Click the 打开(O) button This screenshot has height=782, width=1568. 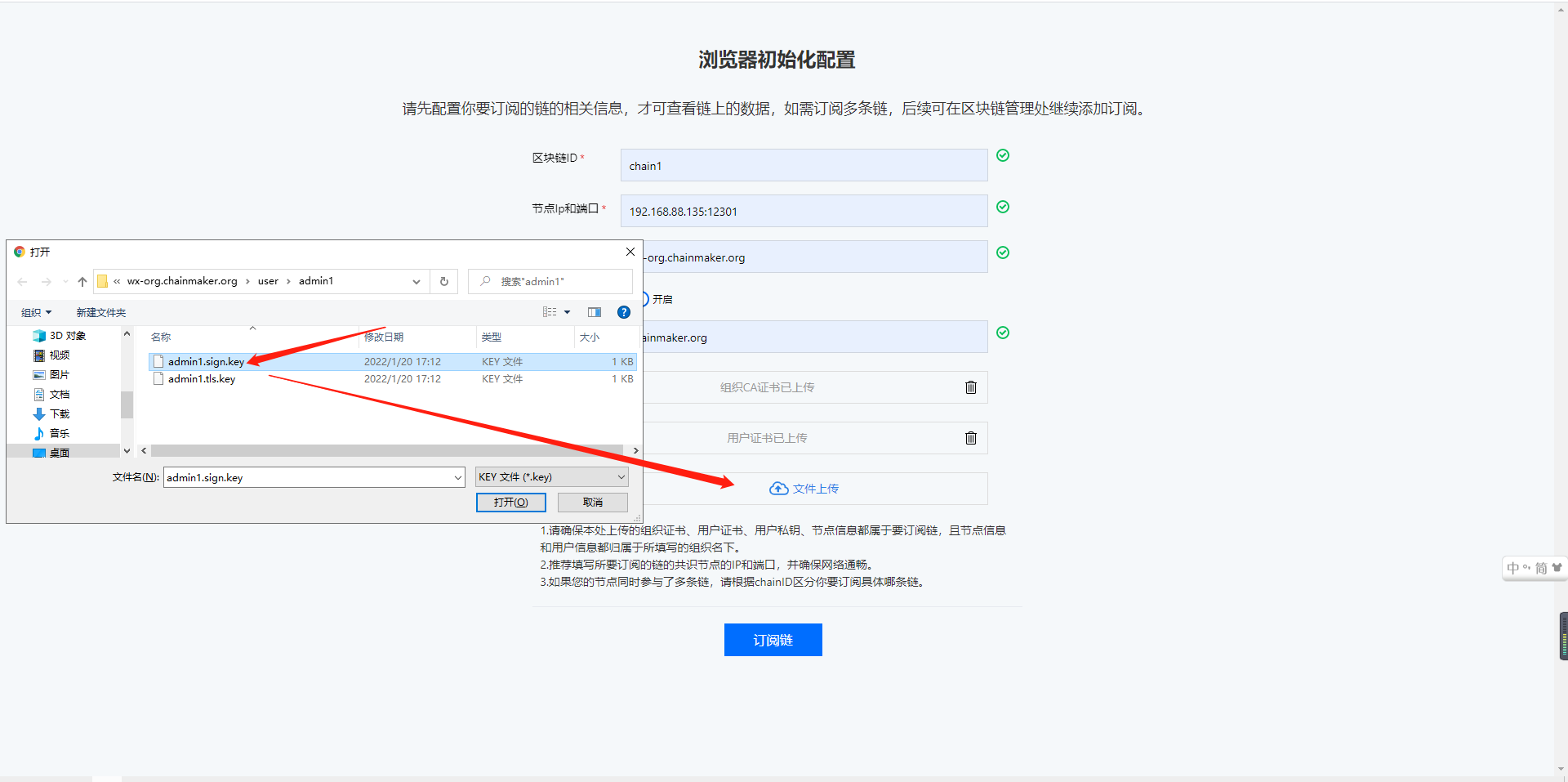click(511, 503)
